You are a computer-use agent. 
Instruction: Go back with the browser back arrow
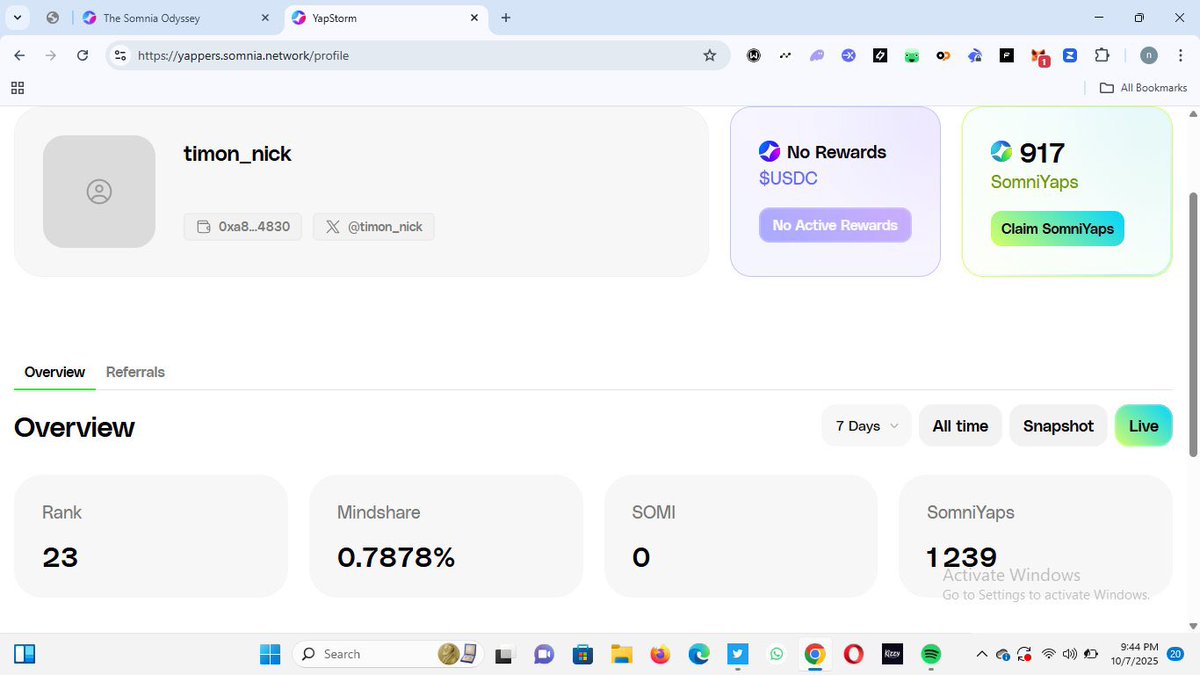20,56
